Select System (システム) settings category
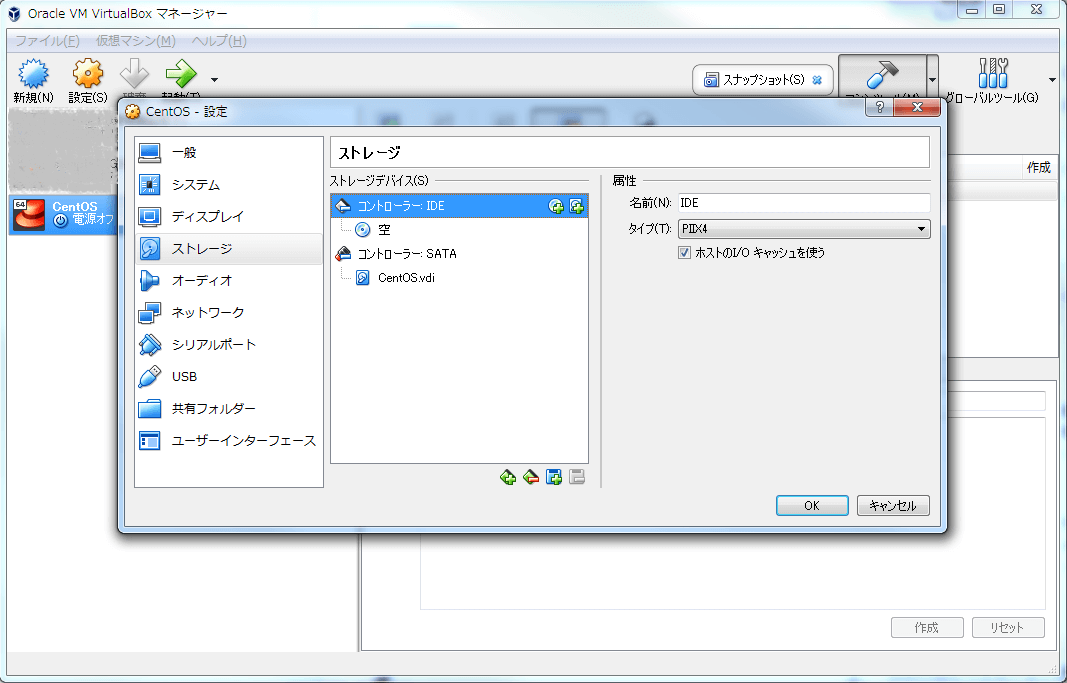Viewport: 1067px width, 683px height. 229,184
